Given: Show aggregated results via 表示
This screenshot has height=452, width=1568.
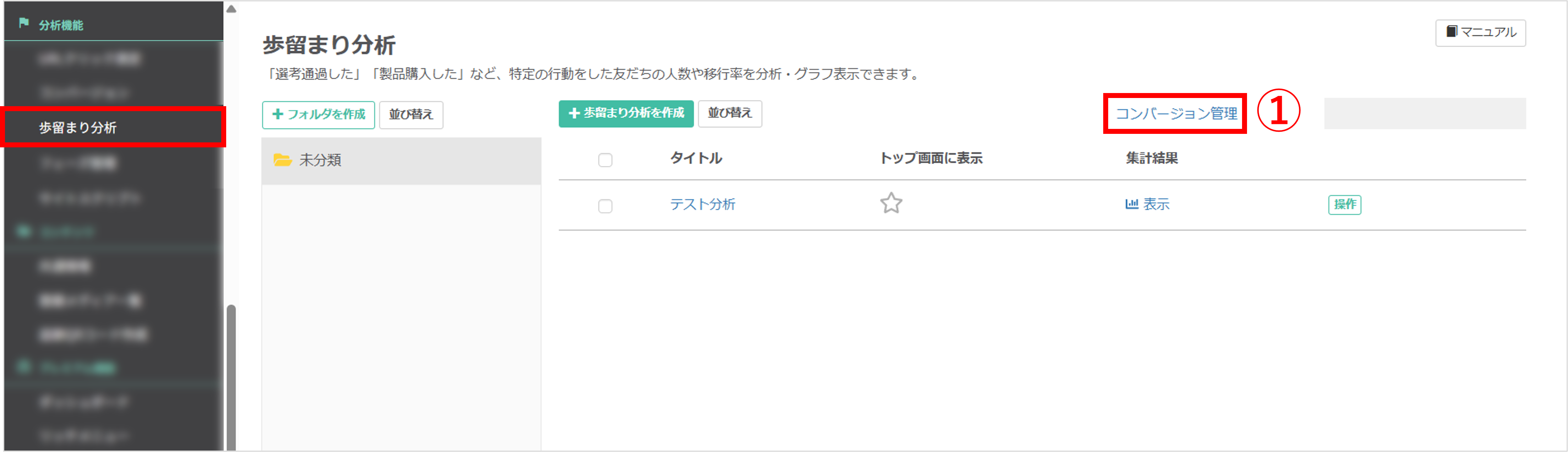Looking at the screenshot, I should point(1155,204).
